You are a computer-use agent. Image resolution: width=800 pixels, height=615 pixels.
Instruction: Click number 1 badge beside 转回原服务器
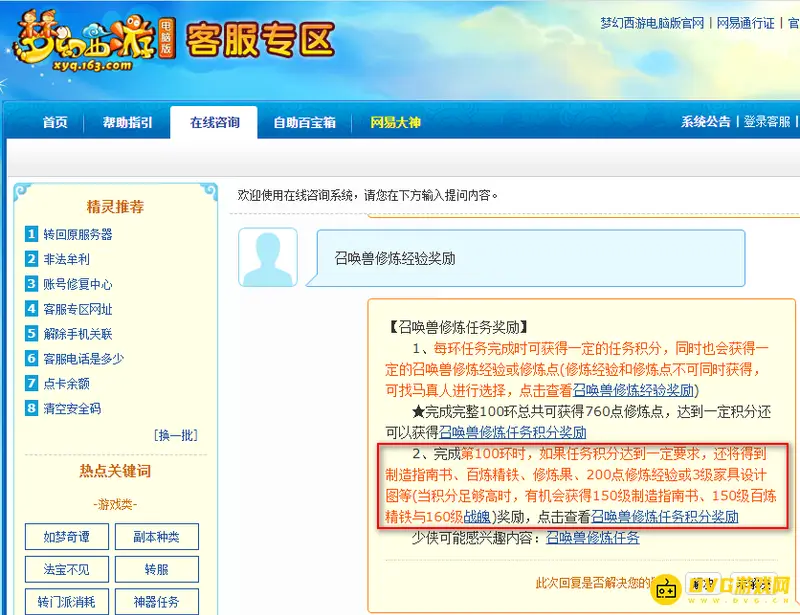coord(31,234)
